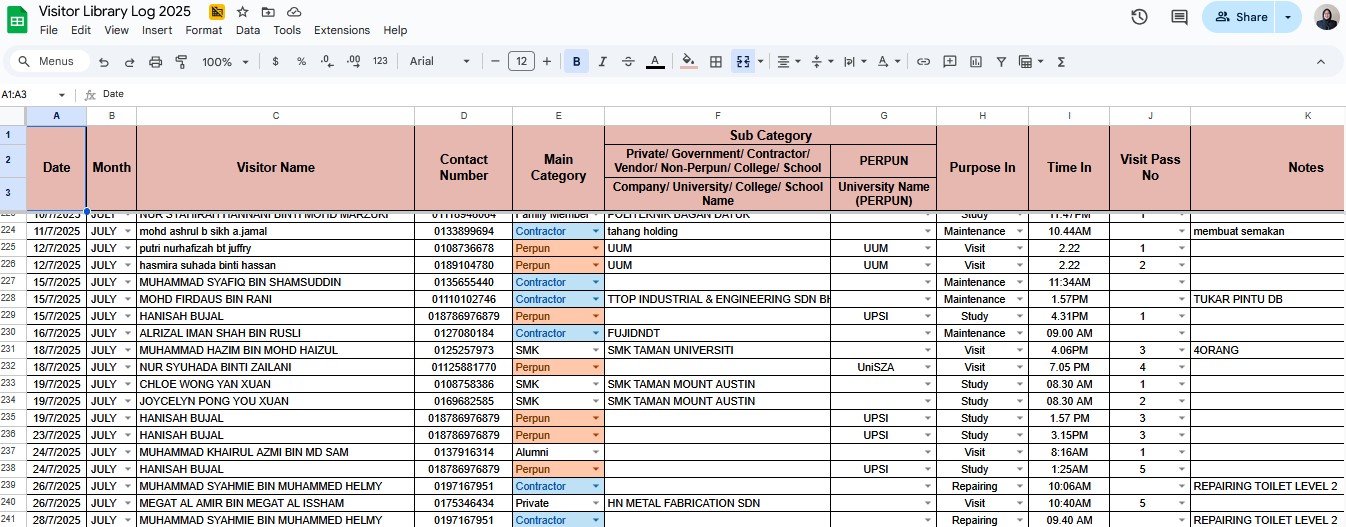Click the font size input field
Viewport: 1346px width, 527px height.
[x=521, y=62]
